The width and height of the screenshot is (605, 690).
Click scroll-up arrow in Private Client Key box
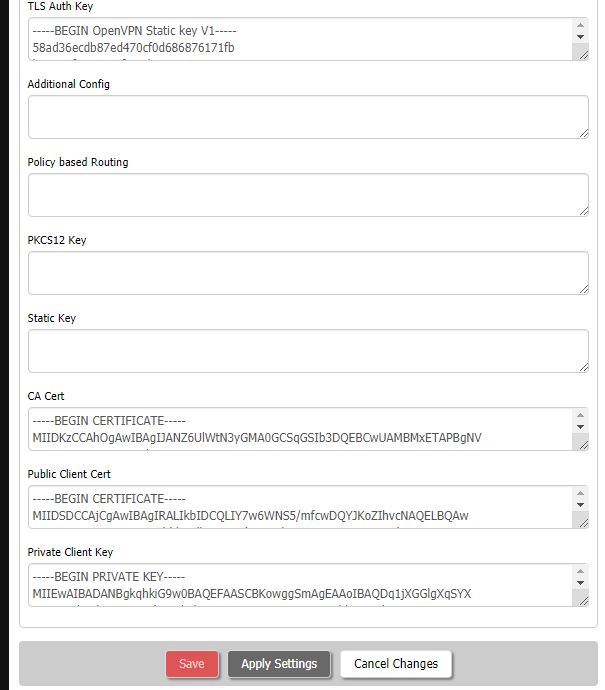(580, 571)
